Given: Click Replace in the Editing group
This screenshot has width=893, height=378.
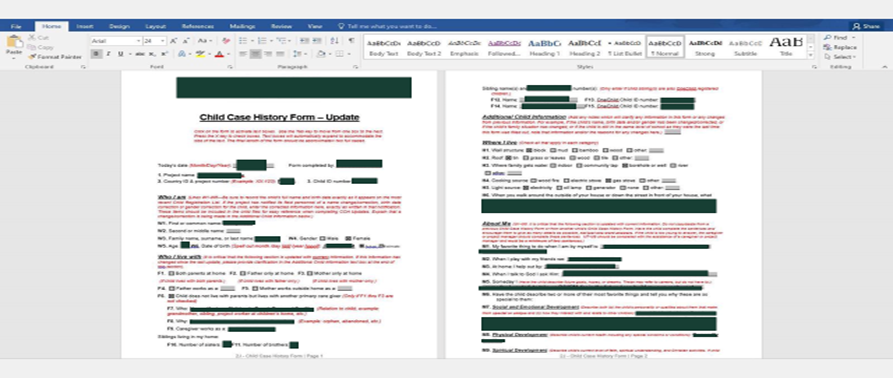Looking at the screenshot, I should (x=840, y=47).
